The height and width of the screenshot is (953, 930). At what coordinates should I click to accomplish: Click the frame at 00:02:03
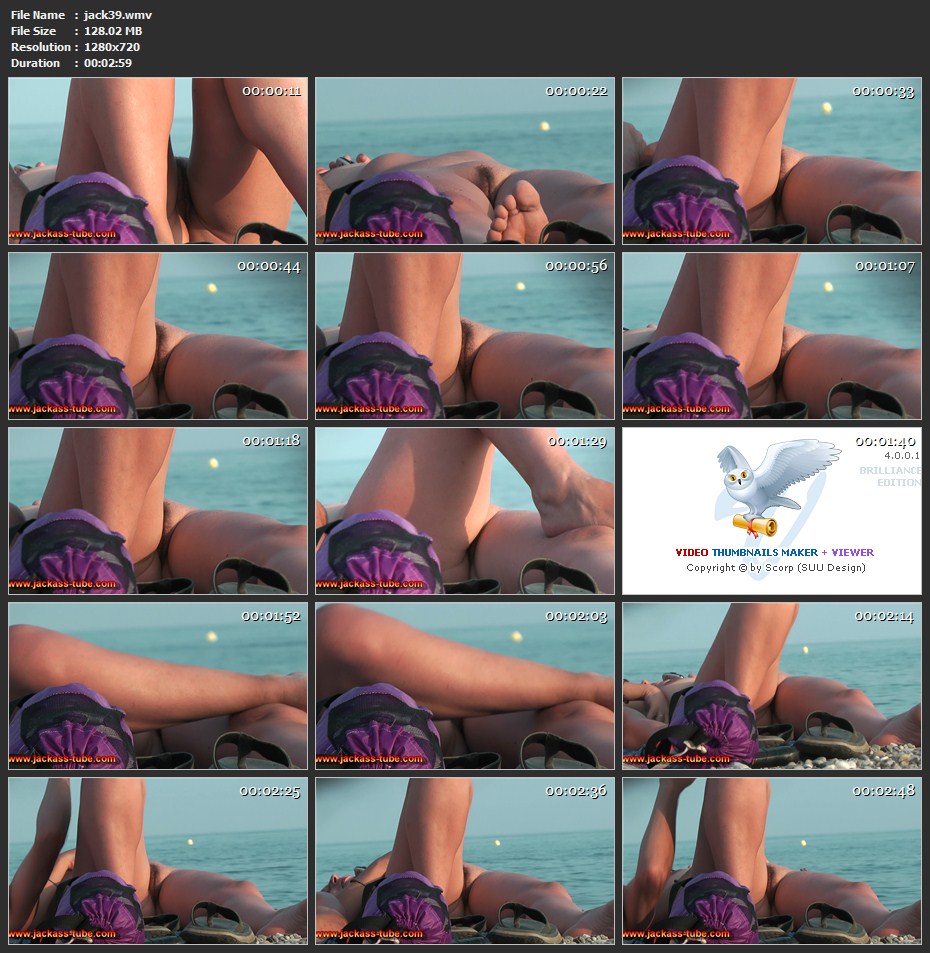point(465,686)
